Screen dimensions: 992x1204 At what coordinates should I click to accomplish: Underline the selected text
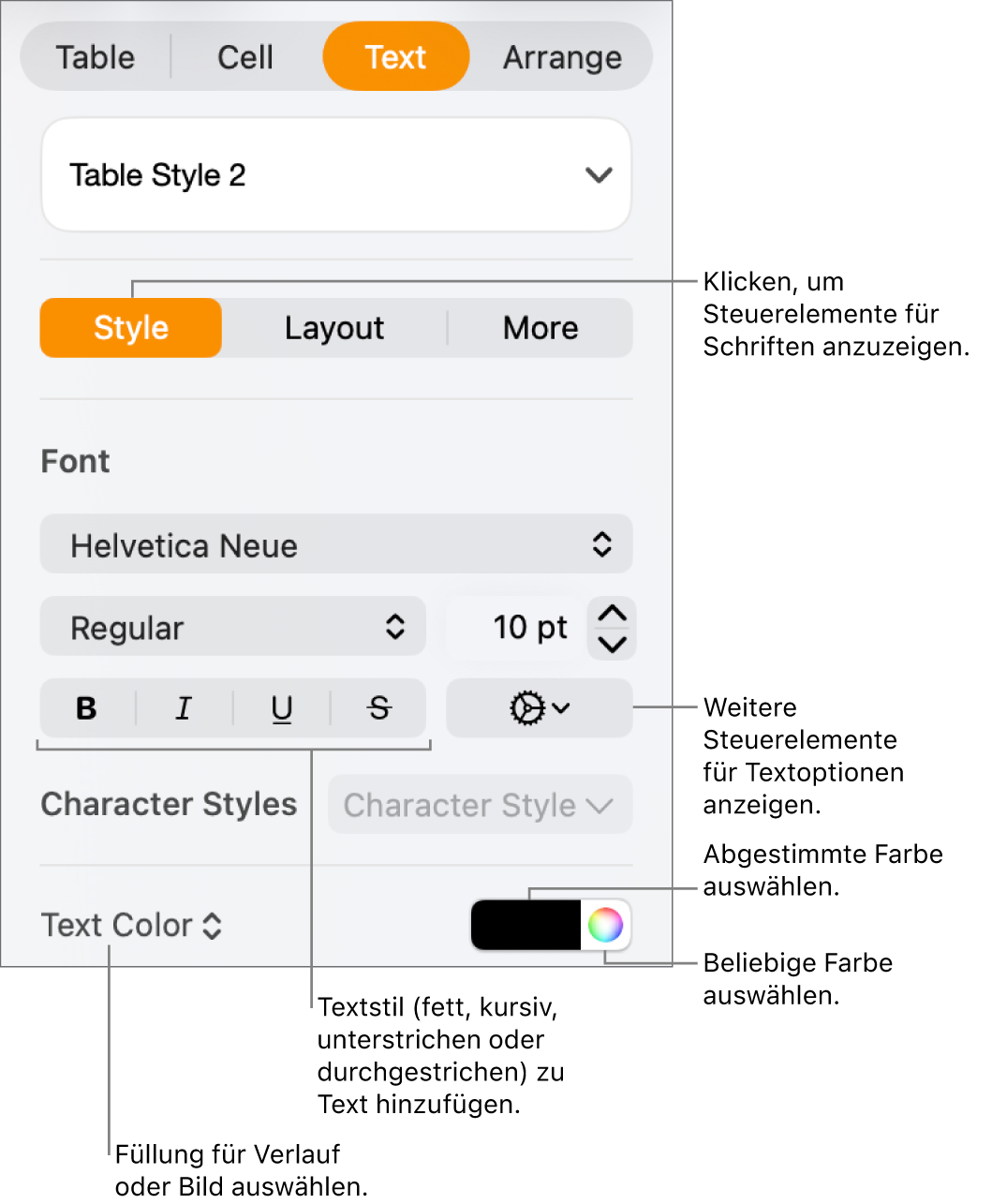click(281, 708)
